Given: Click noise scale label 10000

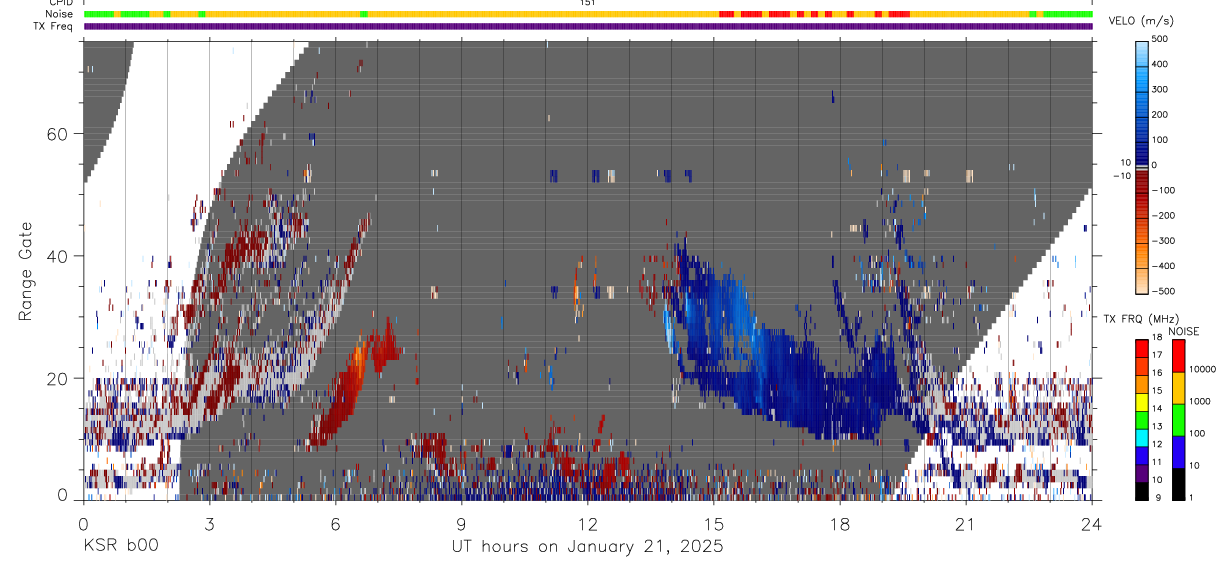Looking at the screenshot, I should [1205, 370].
